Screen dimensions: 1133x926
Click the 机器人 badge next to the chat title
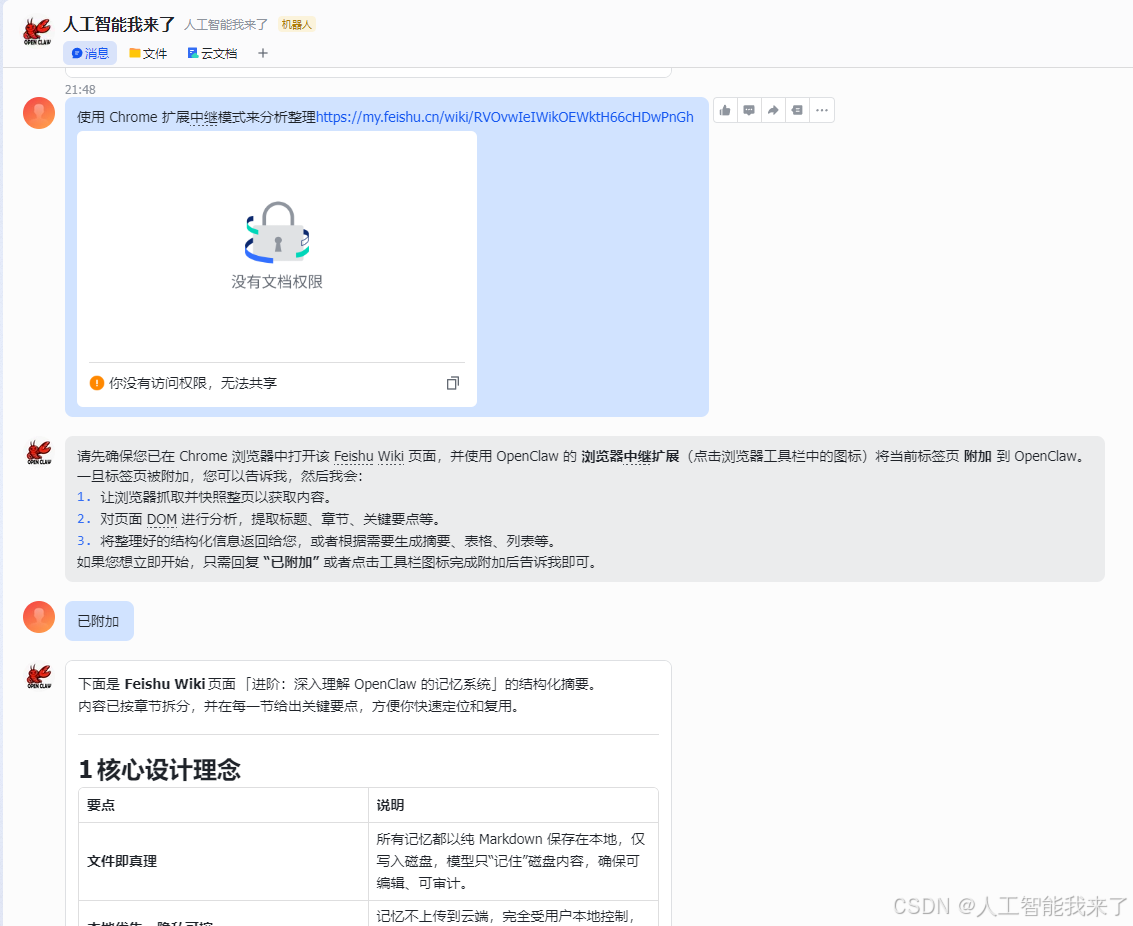[x=296, y=24]
